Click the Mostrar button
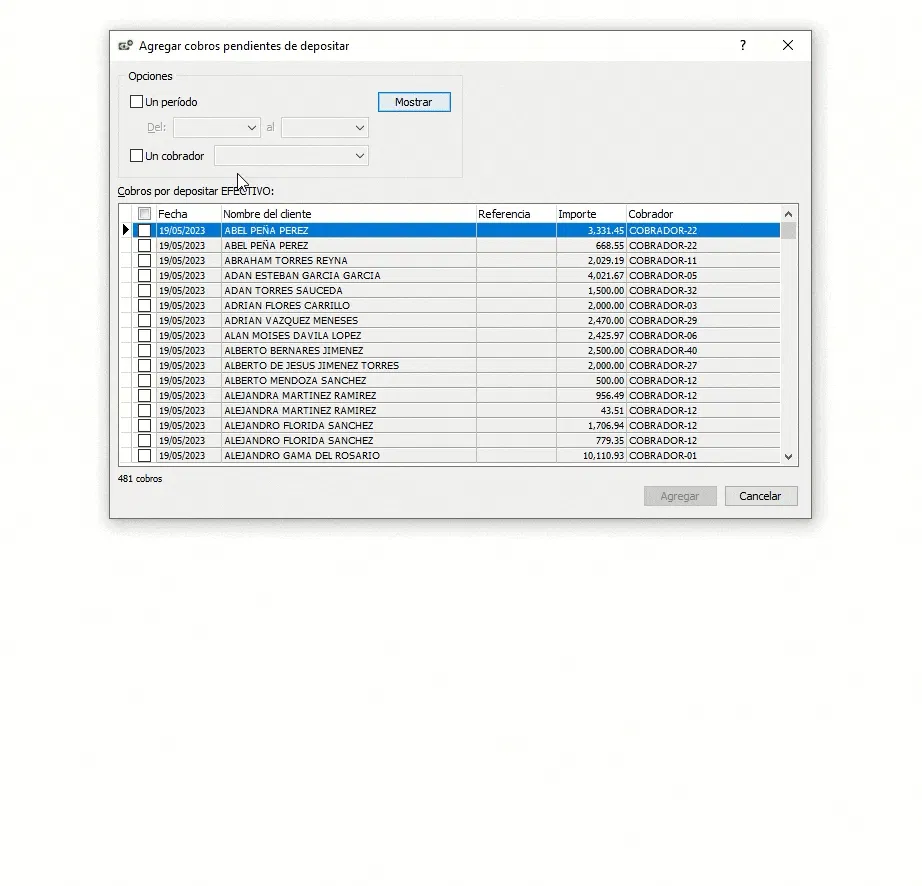The width and height of the screenshot is (922, 886). coord(414,102)
